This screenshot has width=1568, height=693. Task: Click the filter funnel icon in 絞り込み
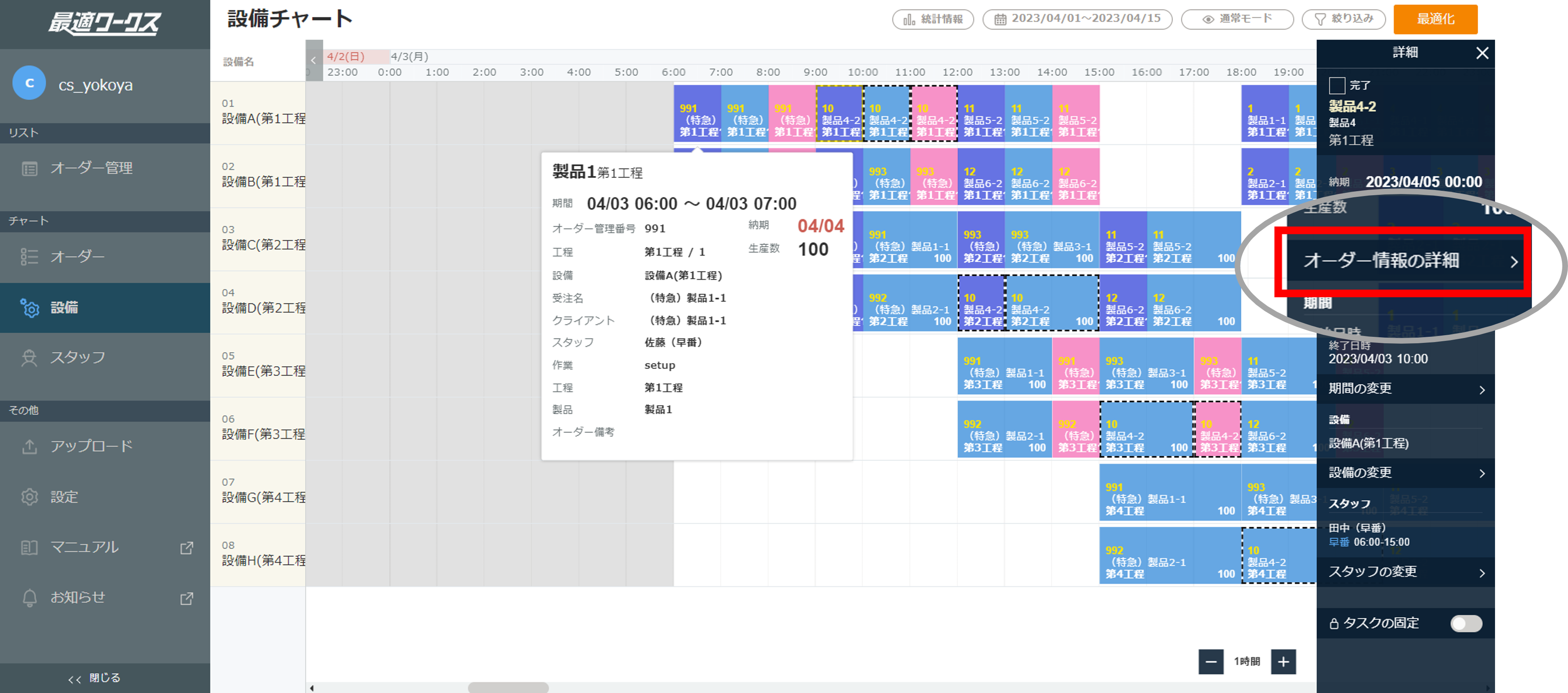[1320, 19]
